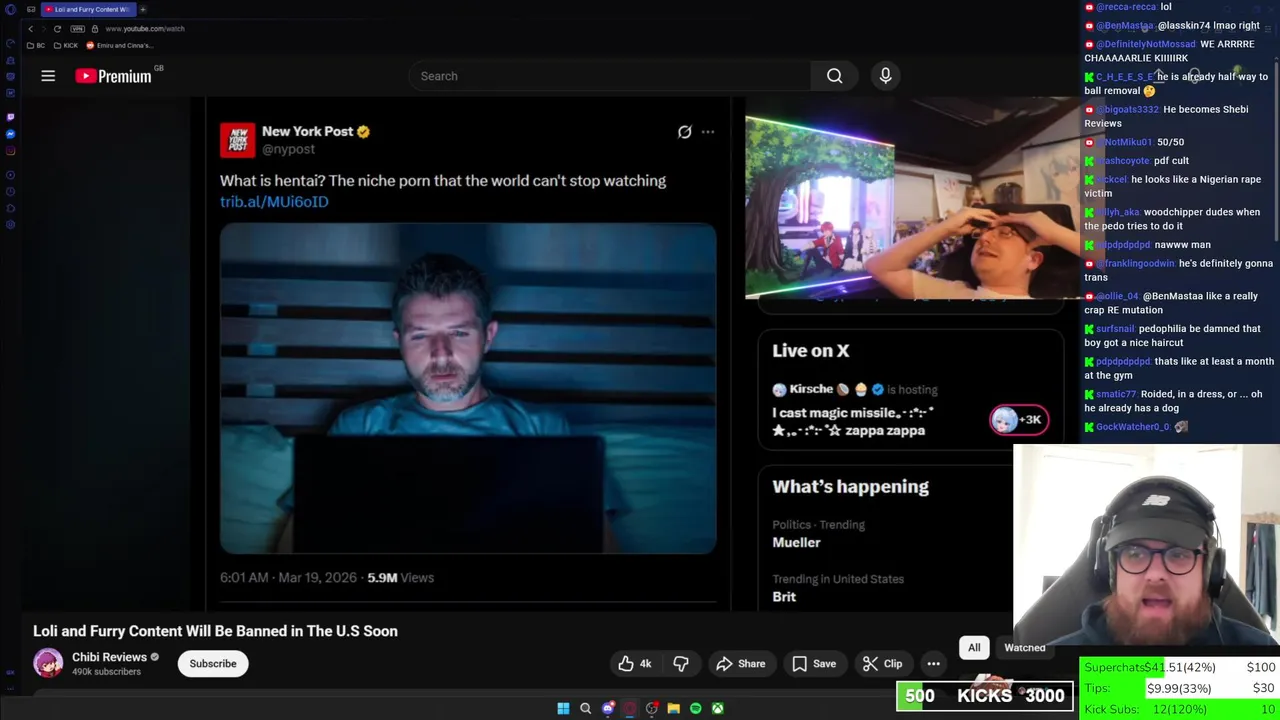This screenshot has height=720, width=1280.
Task: Open the Windows Start button
Action: click(x=563, y=709)
